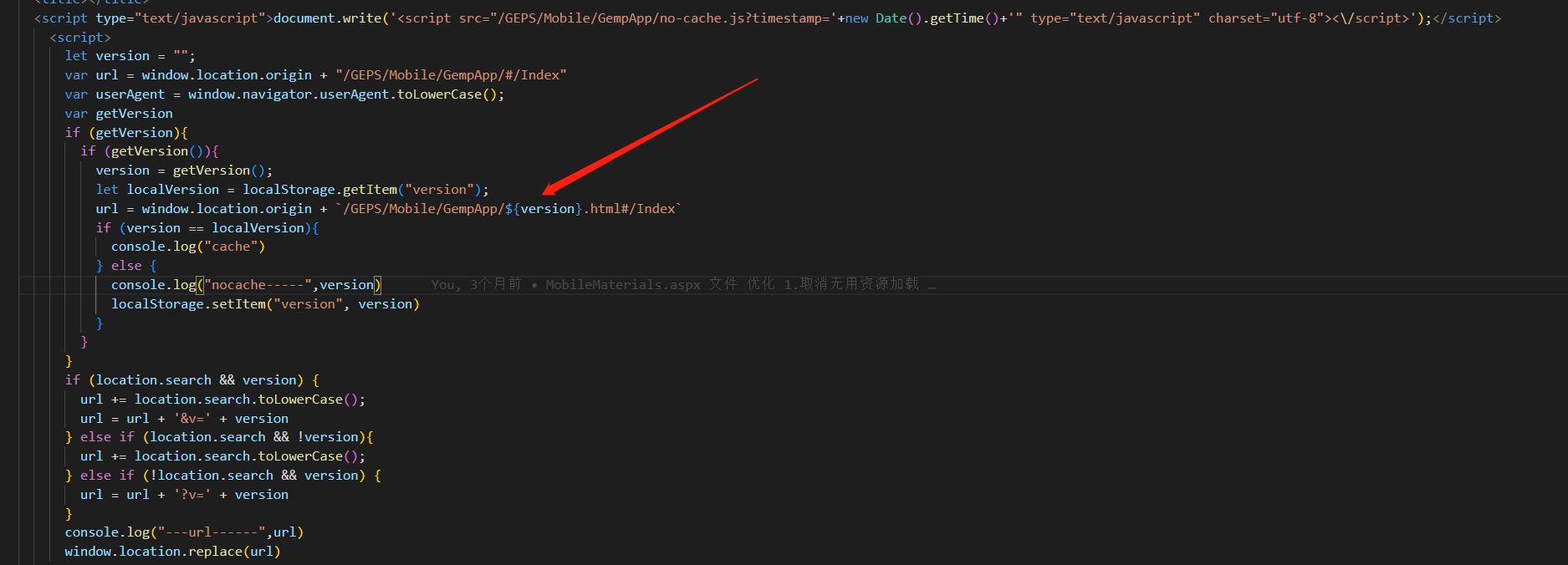Click the console.log("cache") line

click(x=188, y=247)
